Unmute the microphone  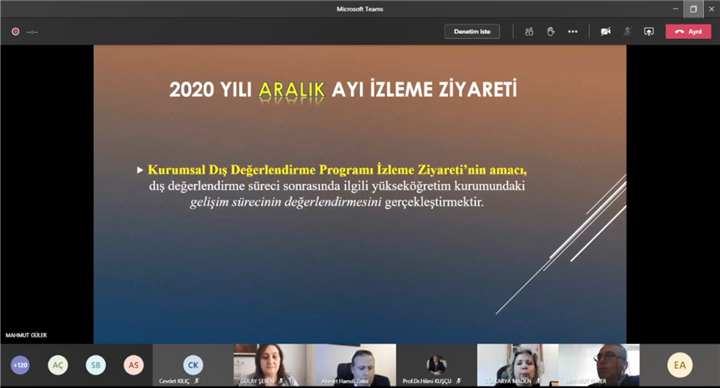pos(627,32)
